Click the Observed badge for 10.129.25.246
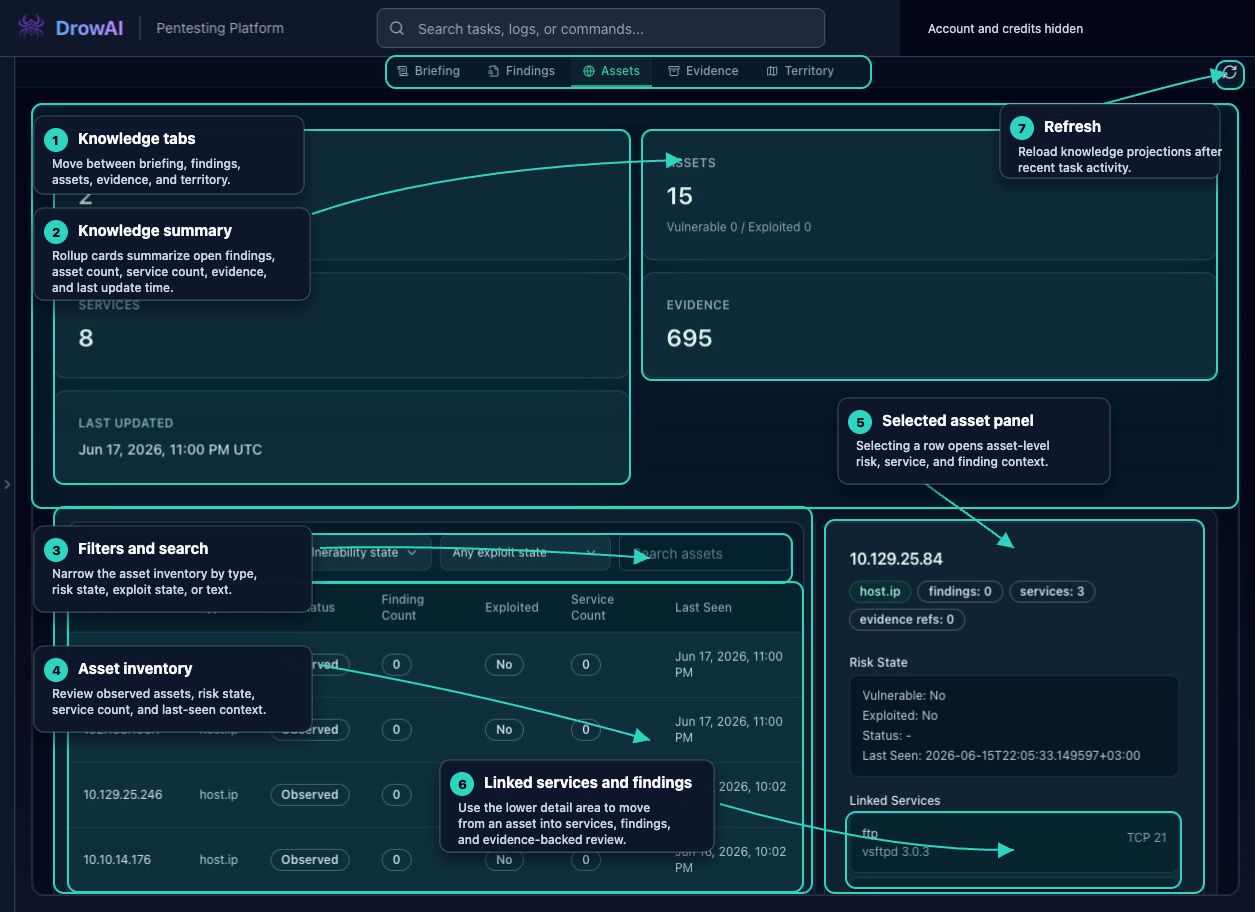The height and width of the screenshot is (912, 1255). [x=310, y=795]
